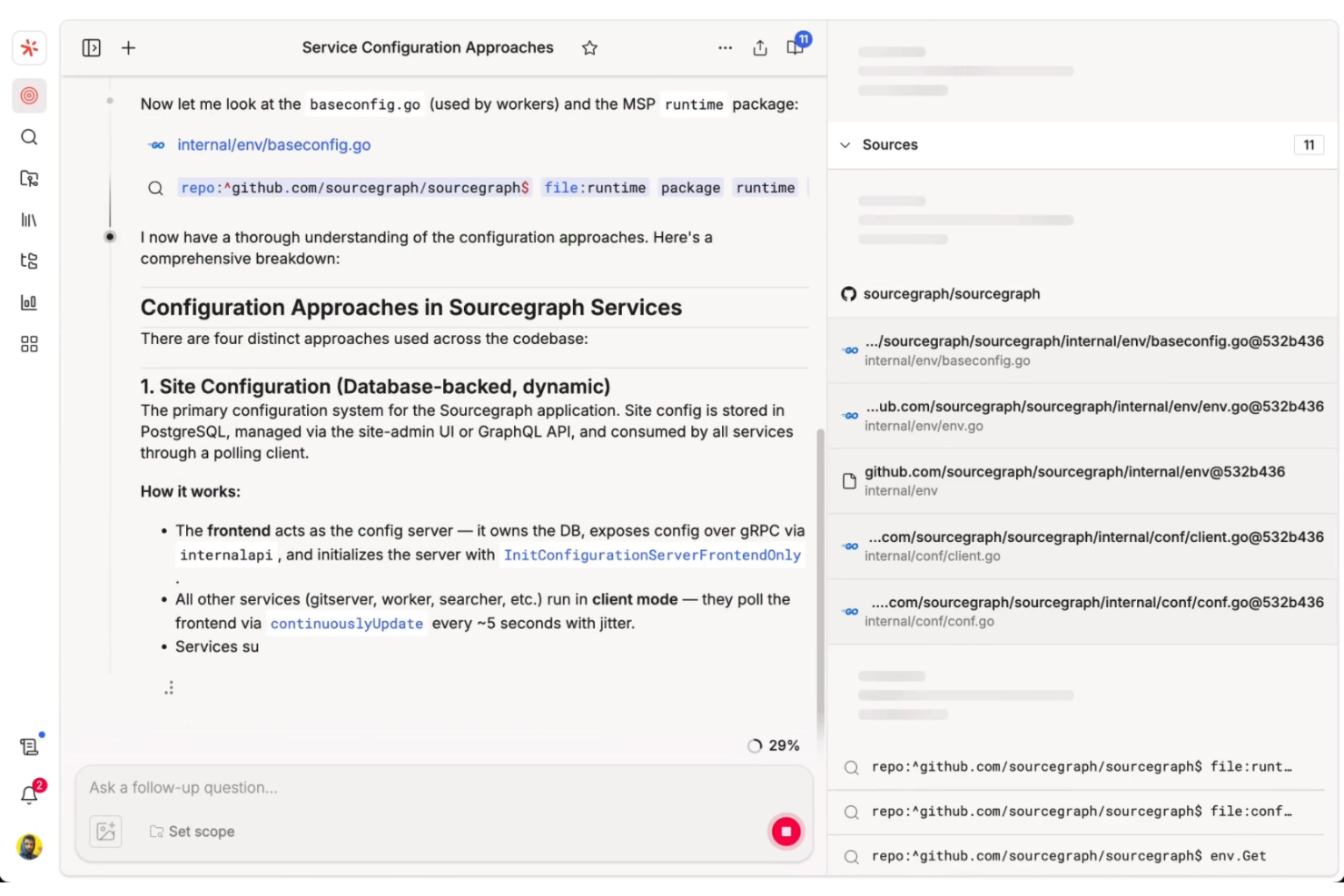Open the internal/env@532b436 directory source
This screenshot has width=1344, height=896.
click(1082, 481)
